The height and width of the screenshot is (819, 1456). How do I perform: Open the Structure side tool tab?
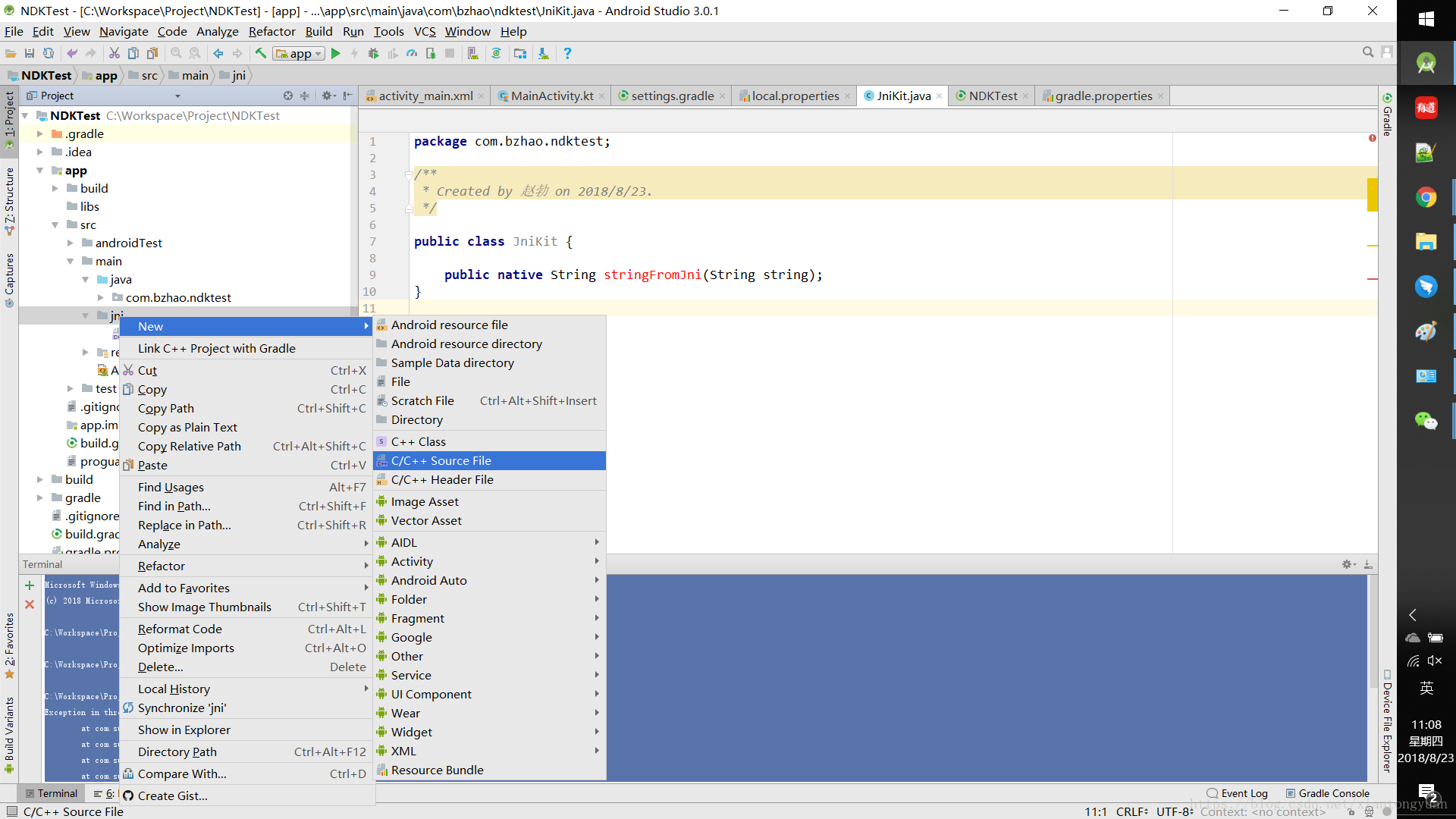(x=9, y=200)
